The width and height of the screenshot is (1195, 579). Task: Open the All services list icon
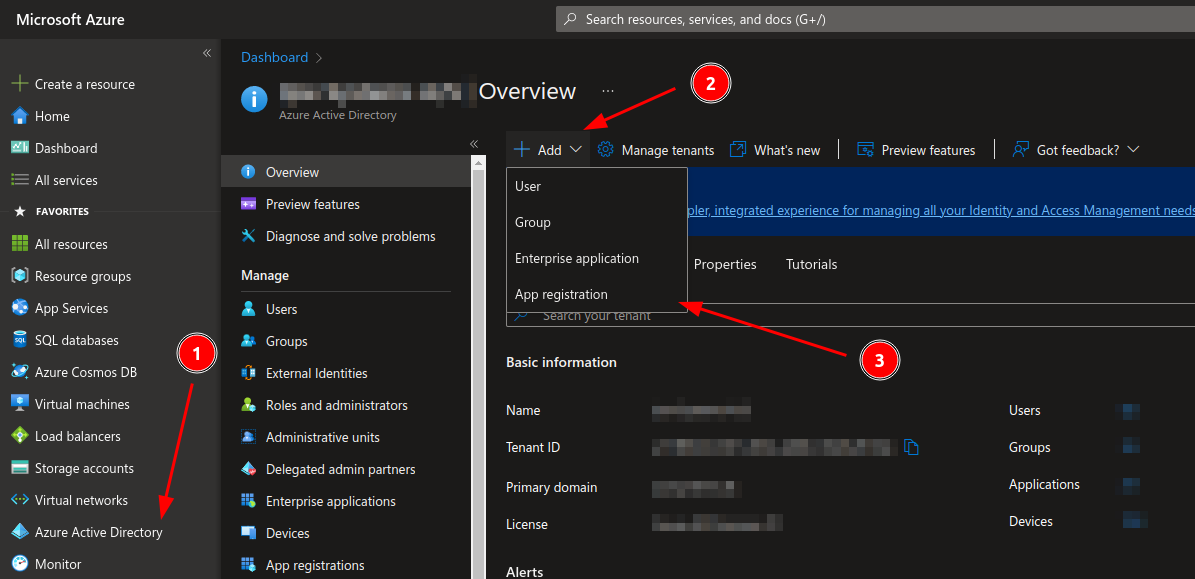20,181
